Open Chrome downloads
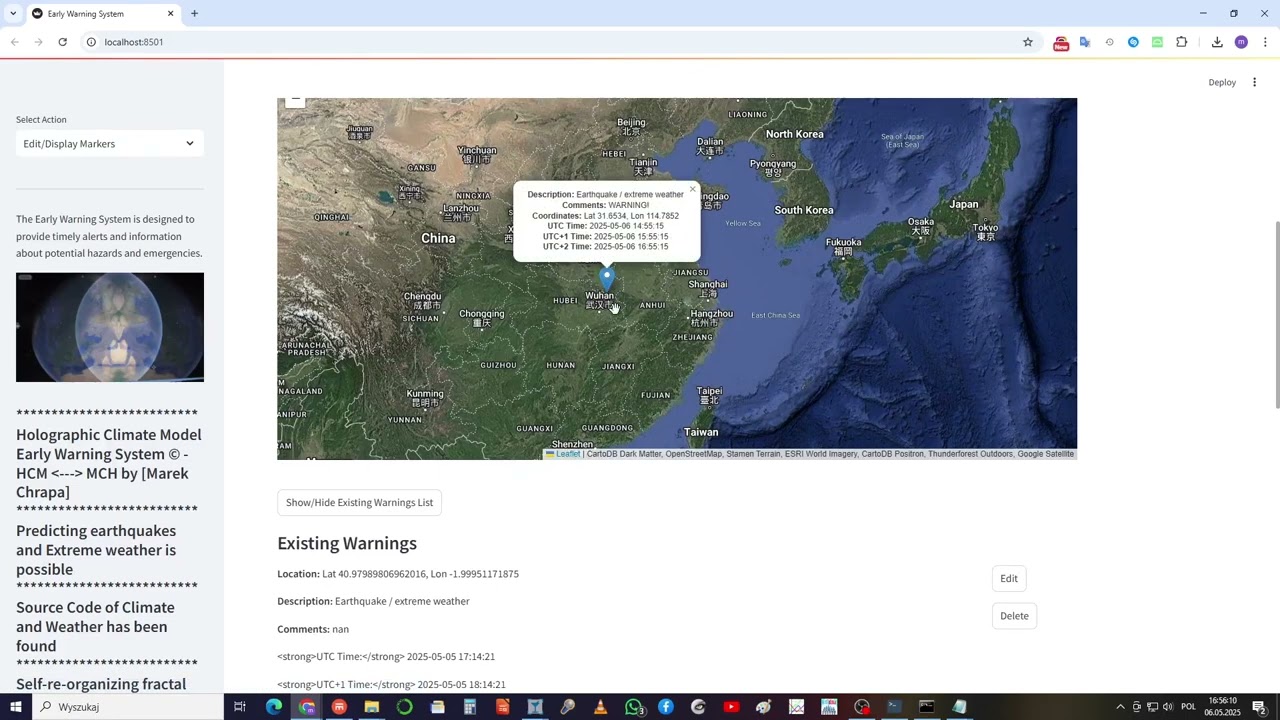Image resolution: width=1280 pixels, height=720 pixels. click(1217, 42)
